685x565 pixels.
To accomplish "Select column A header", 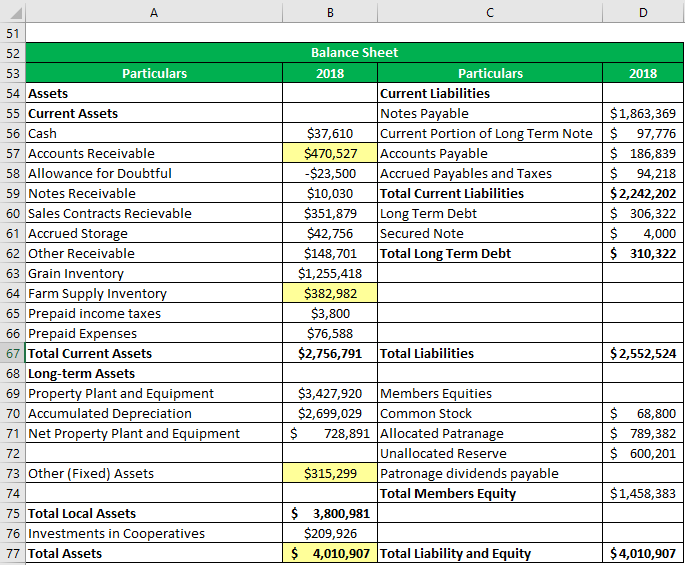I will 153,13.
